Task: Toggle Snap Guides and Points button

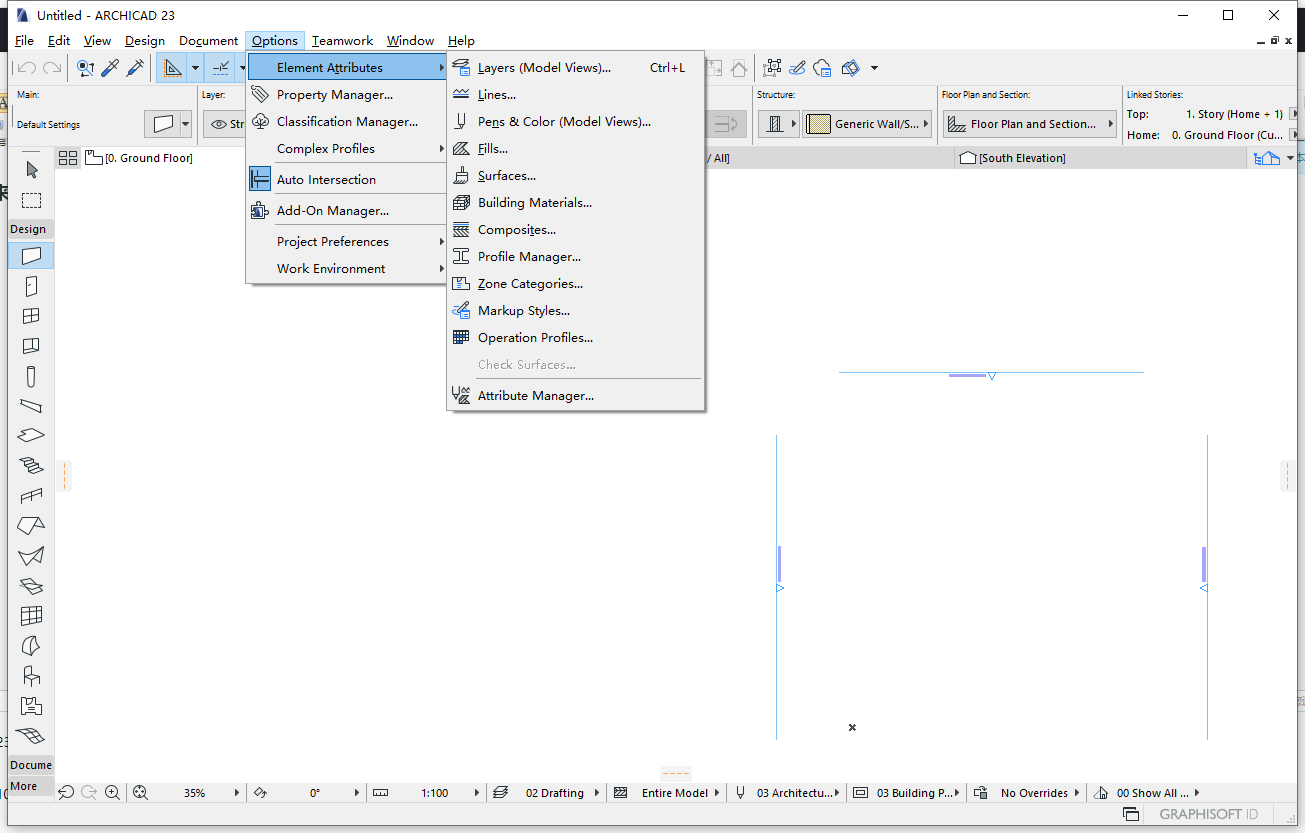Action: (222, 68)
